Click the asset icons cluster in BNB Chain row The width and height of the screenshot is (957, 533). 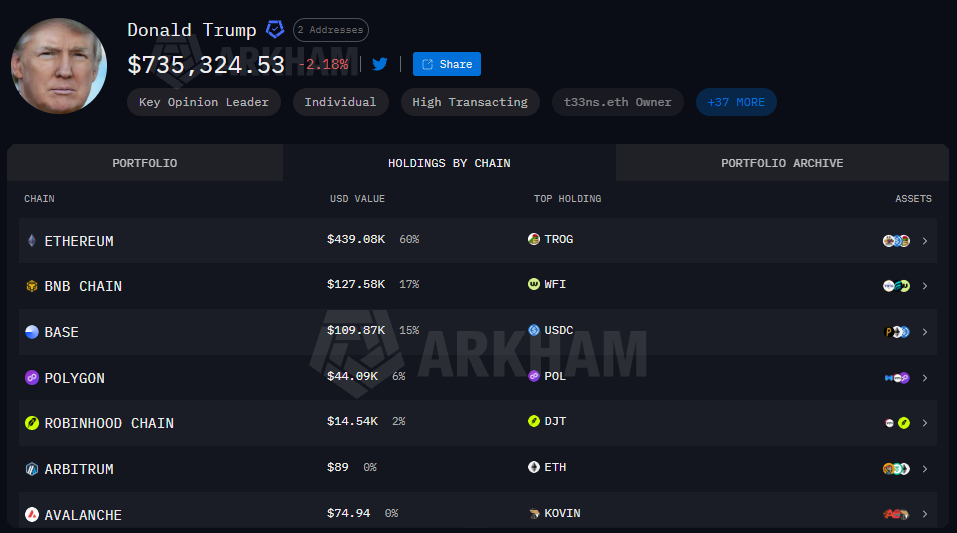tap(896, 286)
